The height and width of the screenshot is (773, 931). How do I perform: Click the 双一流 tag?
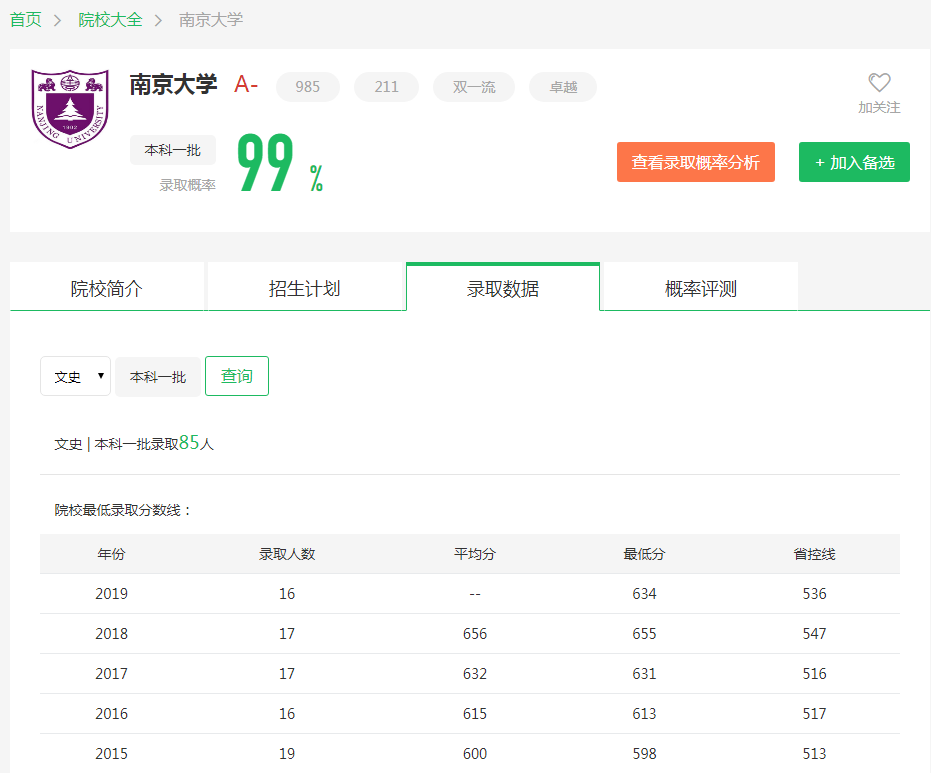pos(474,87)
